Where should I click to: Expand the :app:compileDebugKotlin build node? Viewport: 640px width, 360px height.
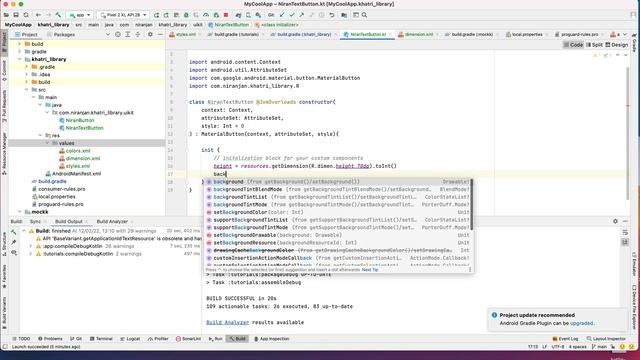[31, 246]
